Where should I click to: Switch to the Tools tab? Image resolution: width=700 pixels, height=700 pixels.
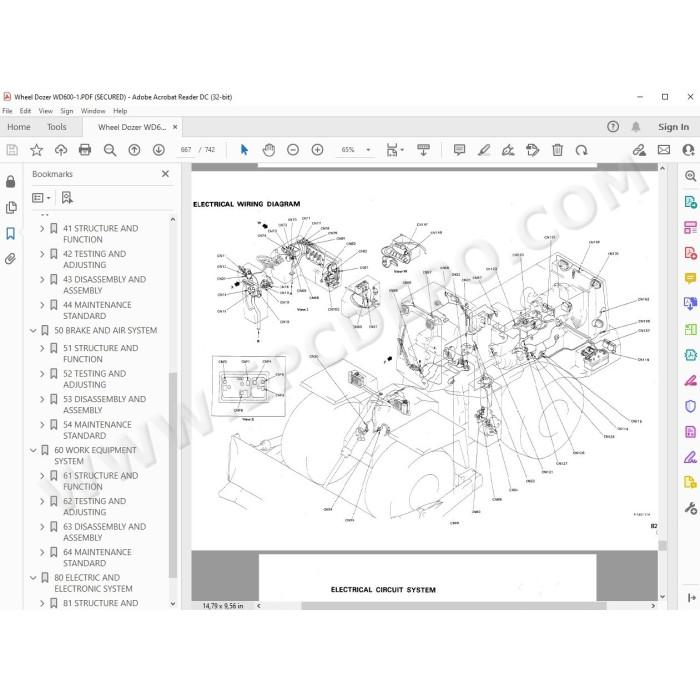click(x=57, y=127)
